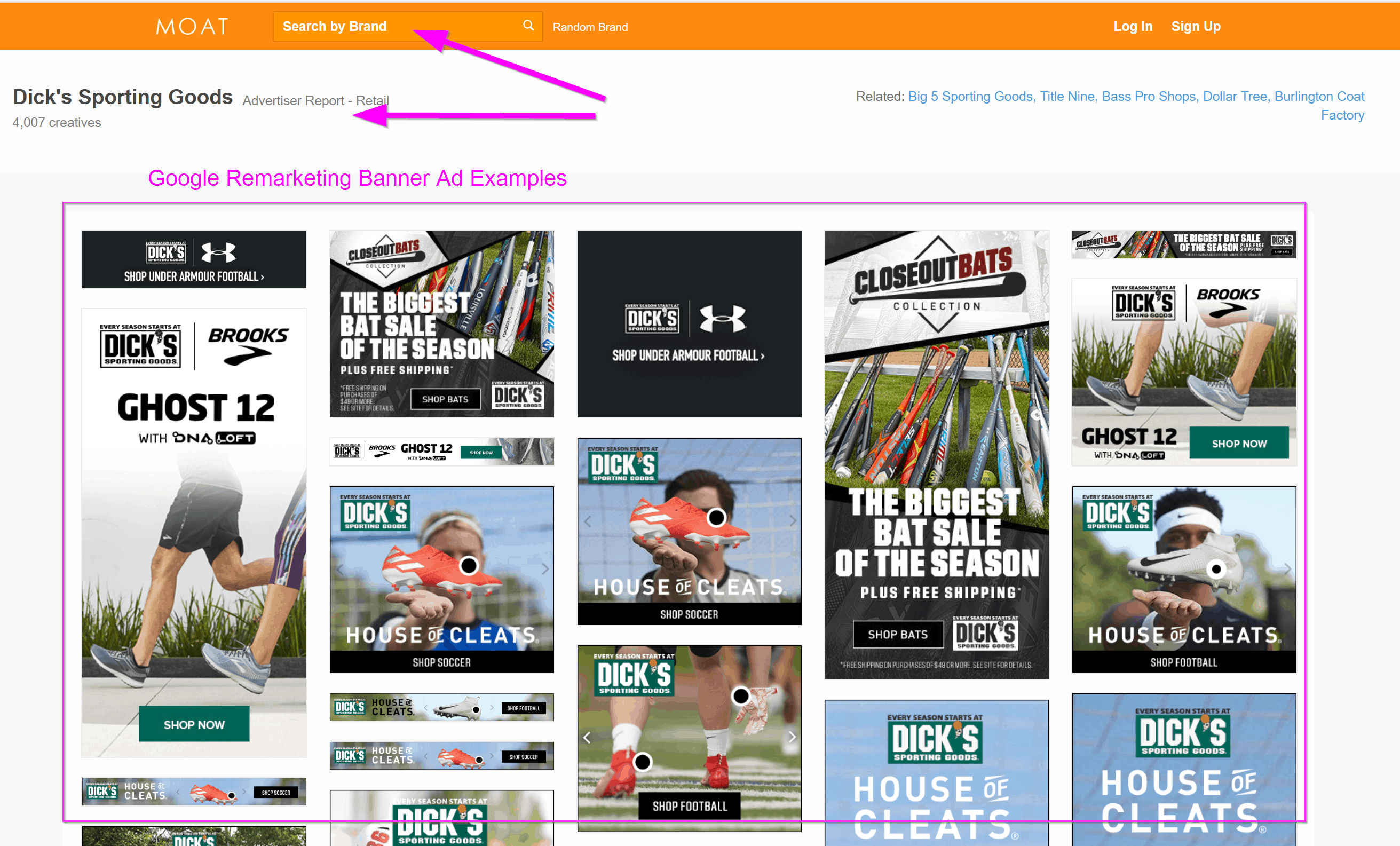Click the Dick's House of Cleats blue banner icon

(x=937, y=770)
